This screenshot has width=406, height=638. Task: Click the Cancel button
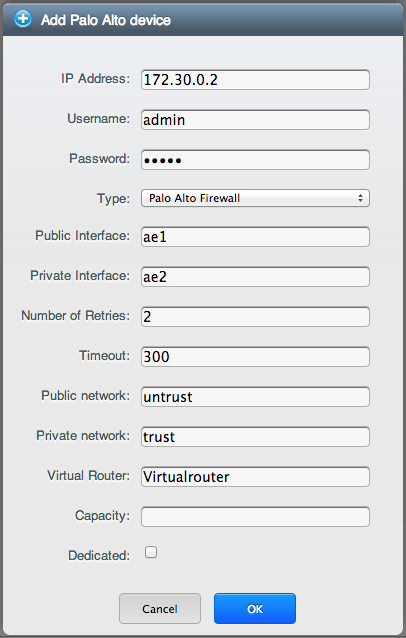(160, 609)
